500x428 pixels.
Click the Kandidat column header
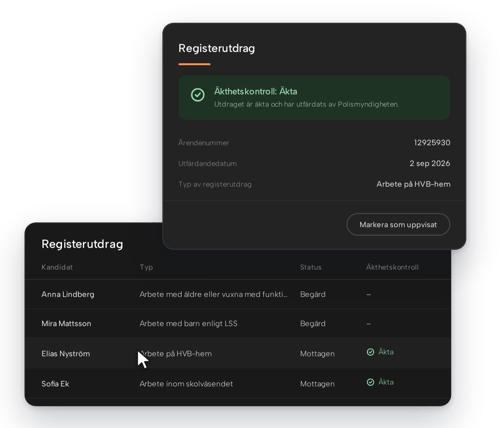click(57, 267)
